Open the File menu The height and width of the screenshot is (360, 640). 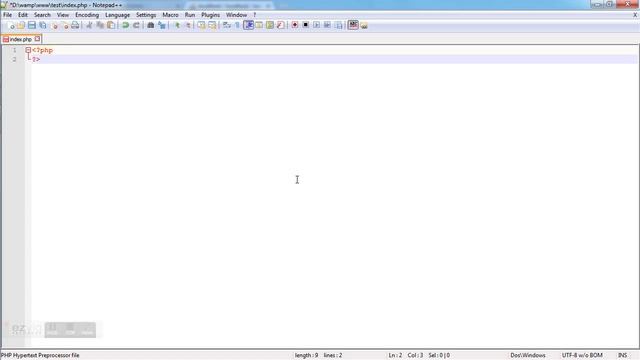(x=7, y=15)
